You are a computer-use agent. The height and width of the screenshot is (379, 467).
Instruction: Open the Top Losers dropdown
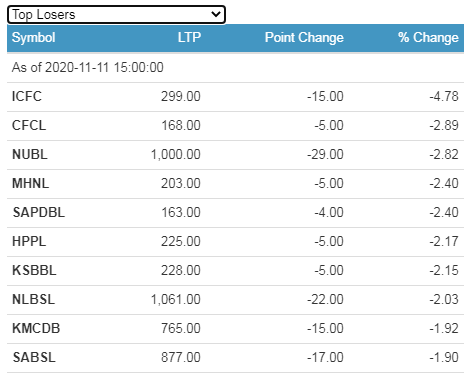click(116, 15)
